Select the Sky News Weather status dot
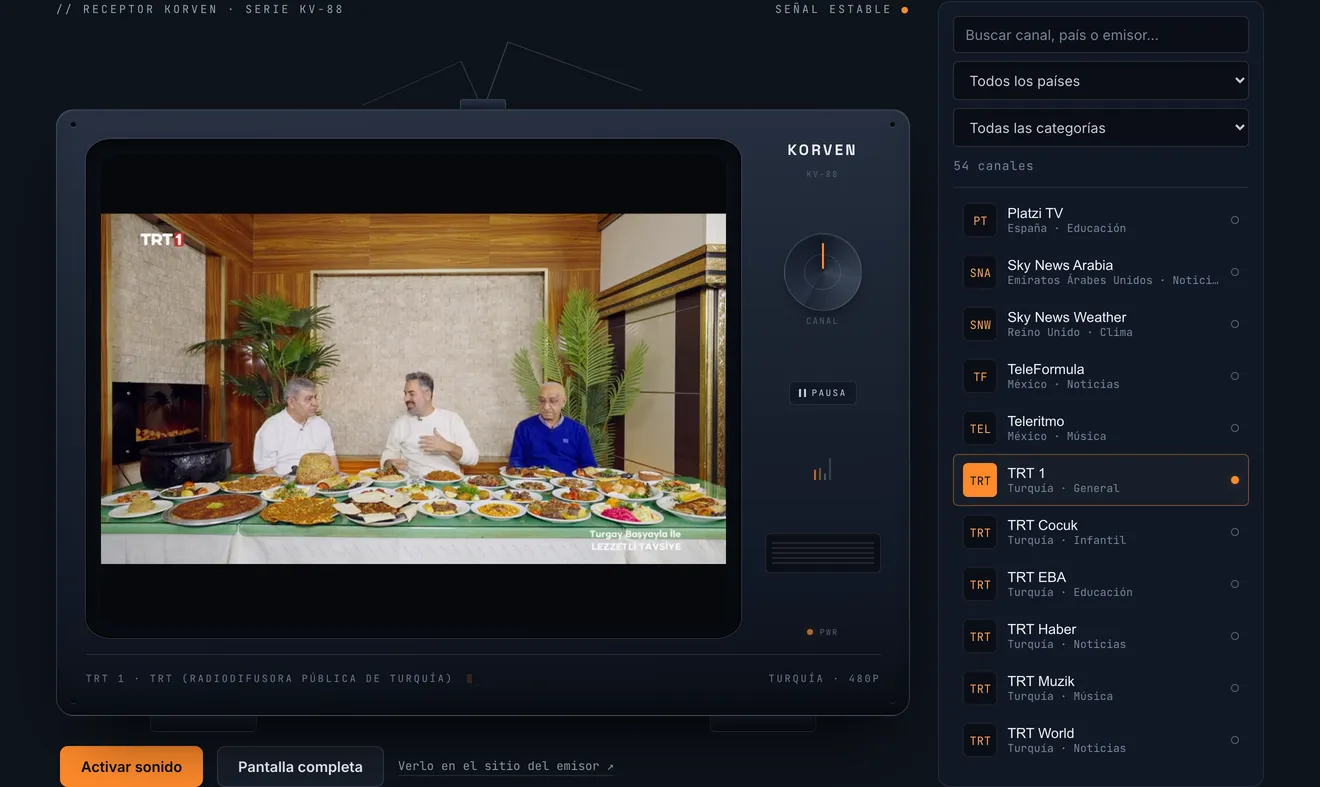The image size is (1320, 787). [1235, 324]
